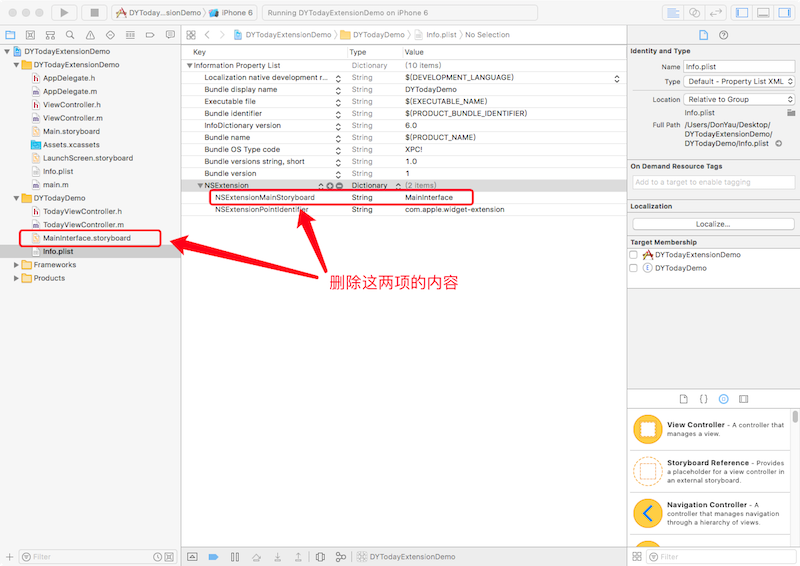
Task: Open the Location Relative to Group dropdown
Action: pos(739,100)
